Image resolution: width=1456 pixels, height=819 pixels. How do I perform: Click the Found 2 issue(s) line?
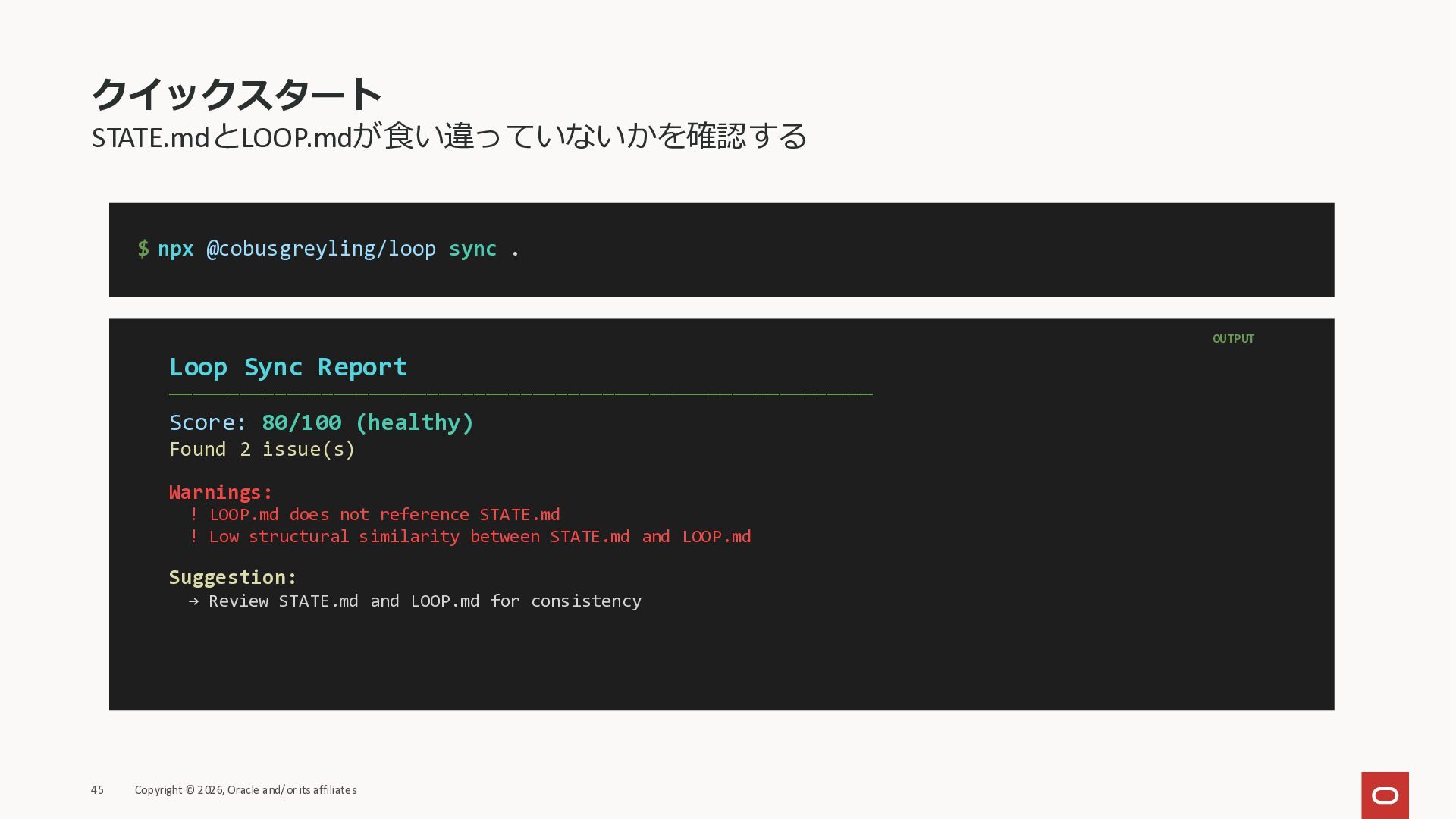coord(262,450)
